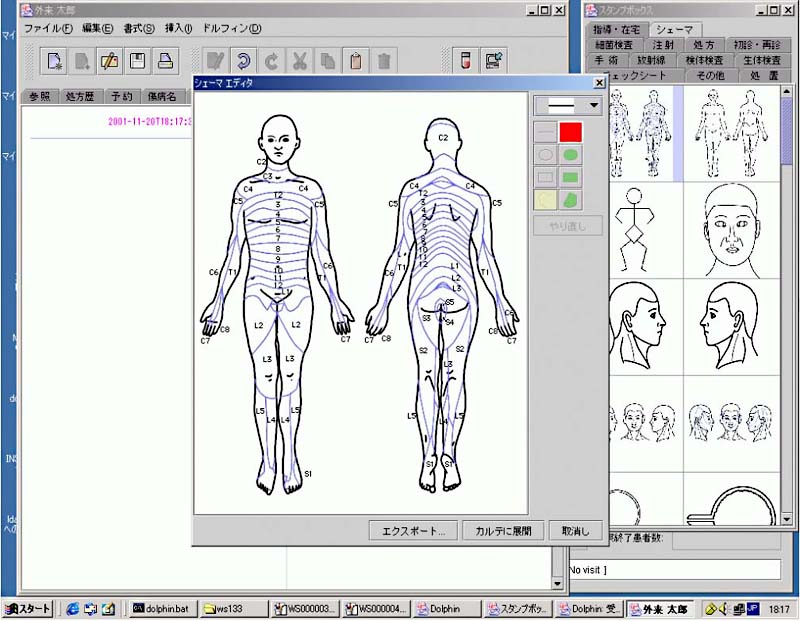Click the スタート button on taskbar

(x=28, y=608)
